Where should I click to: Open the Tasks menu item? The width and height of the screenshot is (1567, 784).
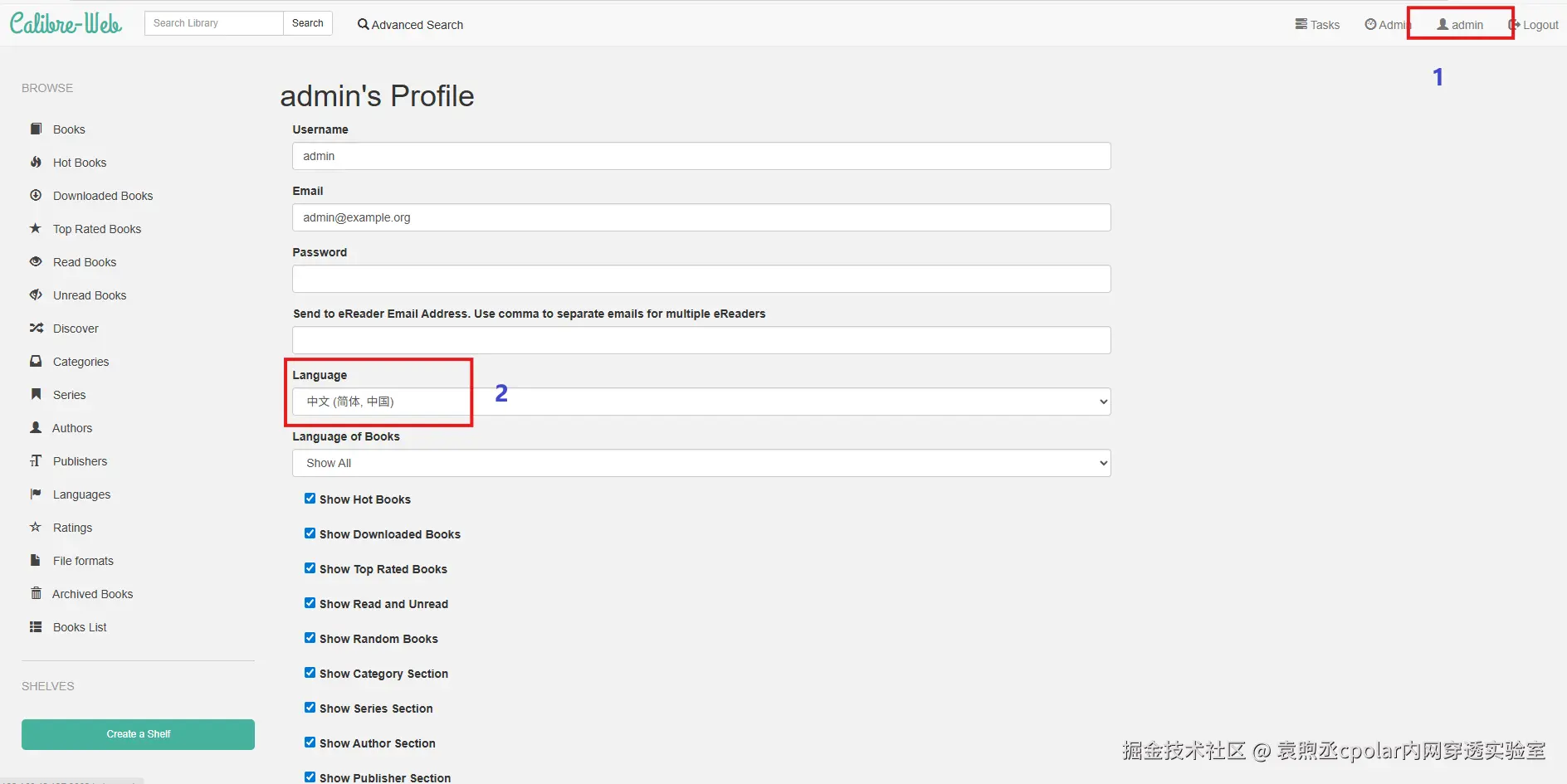(1317, 25)
